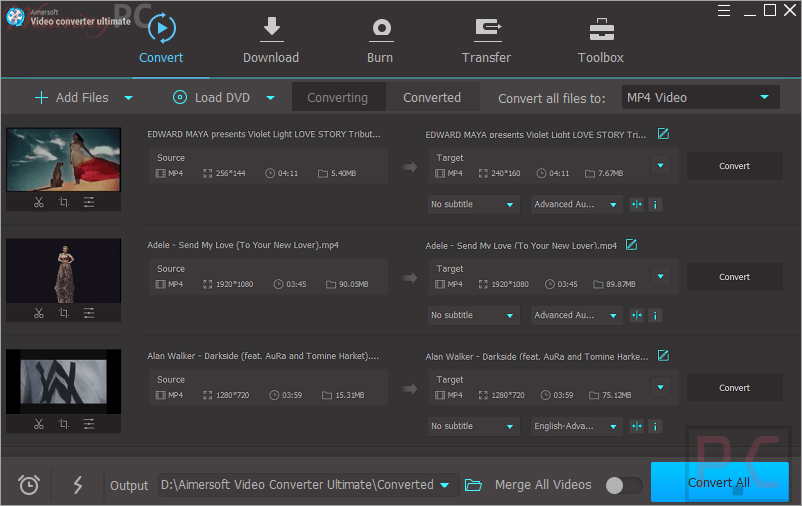802x506 pixels.
Task: Open the output folder icon
Action: click(x=473, y=485)
